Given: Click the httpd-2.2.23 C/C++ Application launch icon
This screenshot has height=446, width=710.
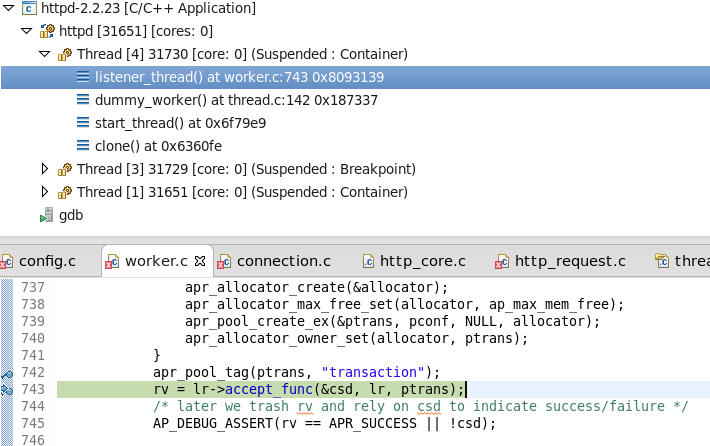Looking at the screenshot, I should (x=29, y=8).
